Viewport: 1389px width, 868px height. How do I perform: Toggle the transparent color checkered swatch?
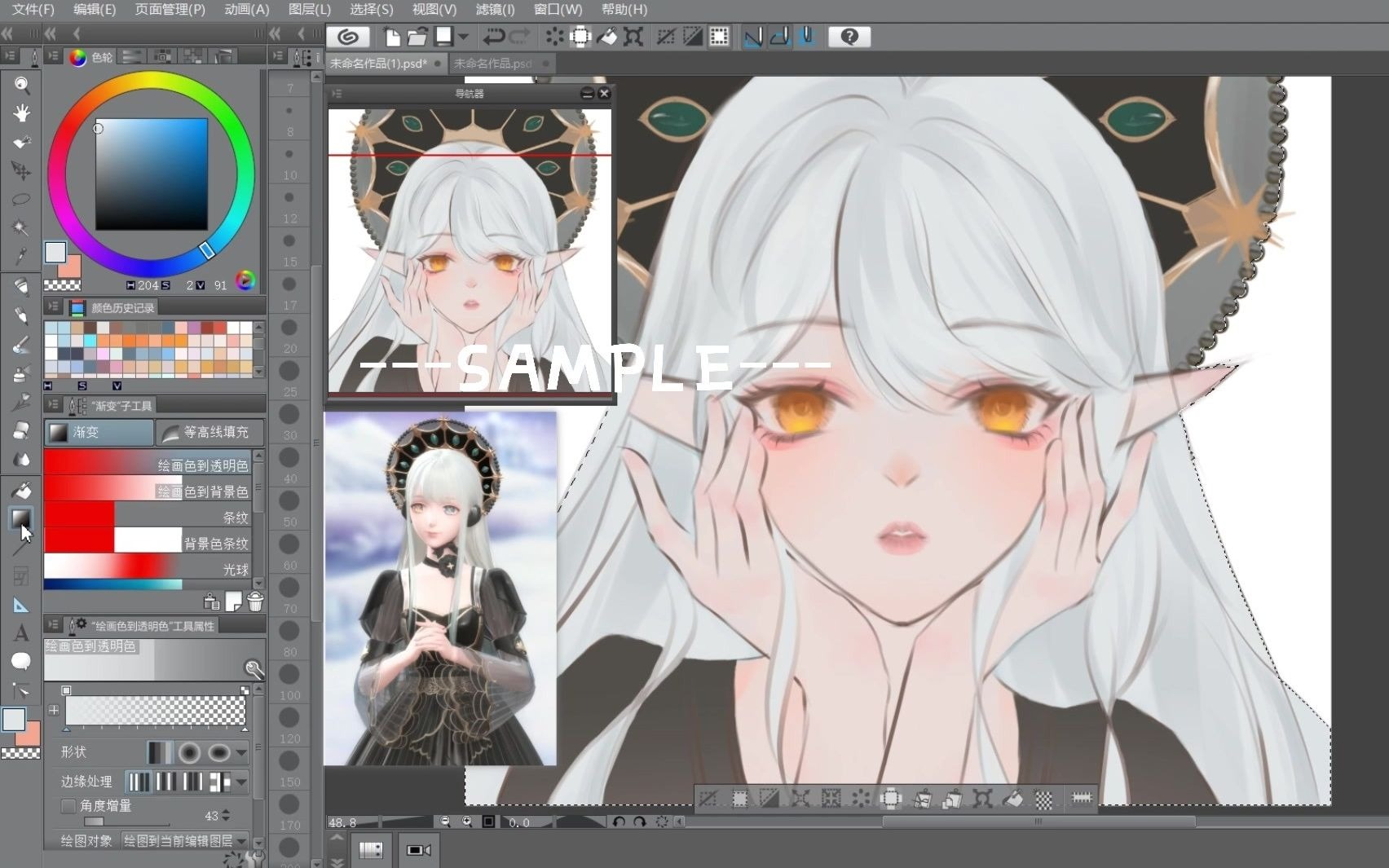22,755
